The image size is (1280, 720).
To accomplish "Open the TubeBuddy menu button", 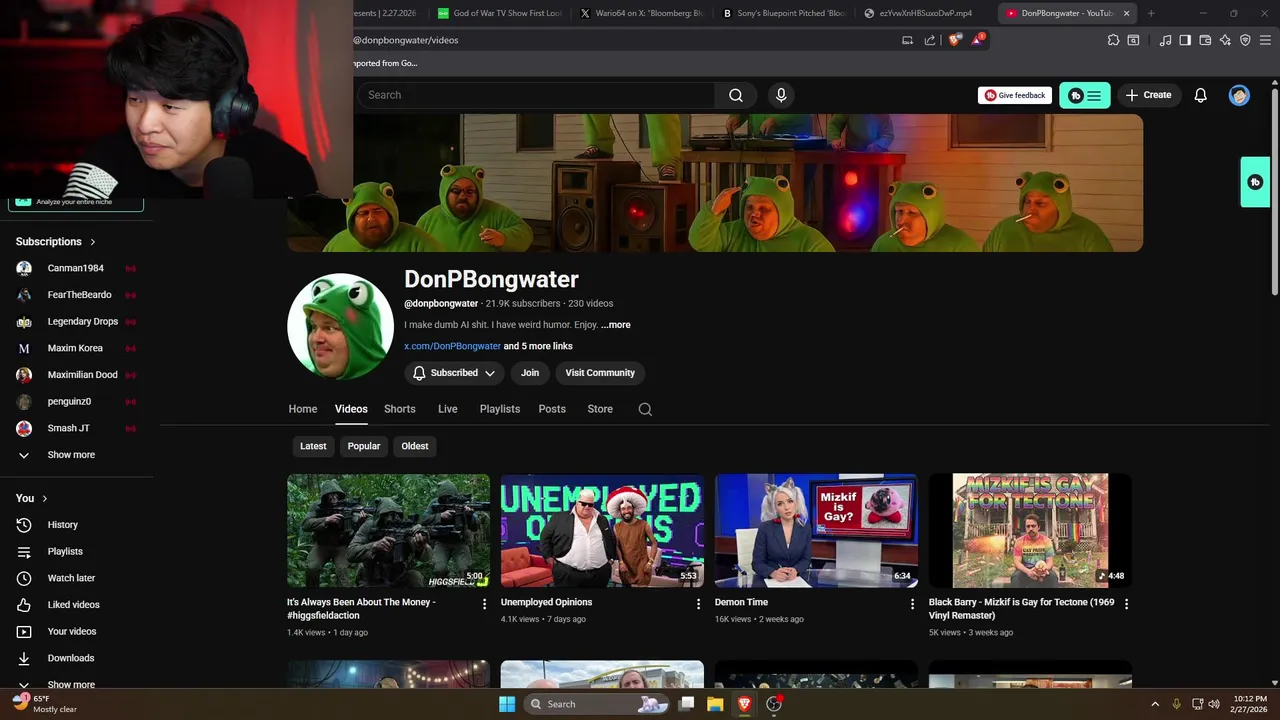I will pyautogui.click(x=1085, y=95).
